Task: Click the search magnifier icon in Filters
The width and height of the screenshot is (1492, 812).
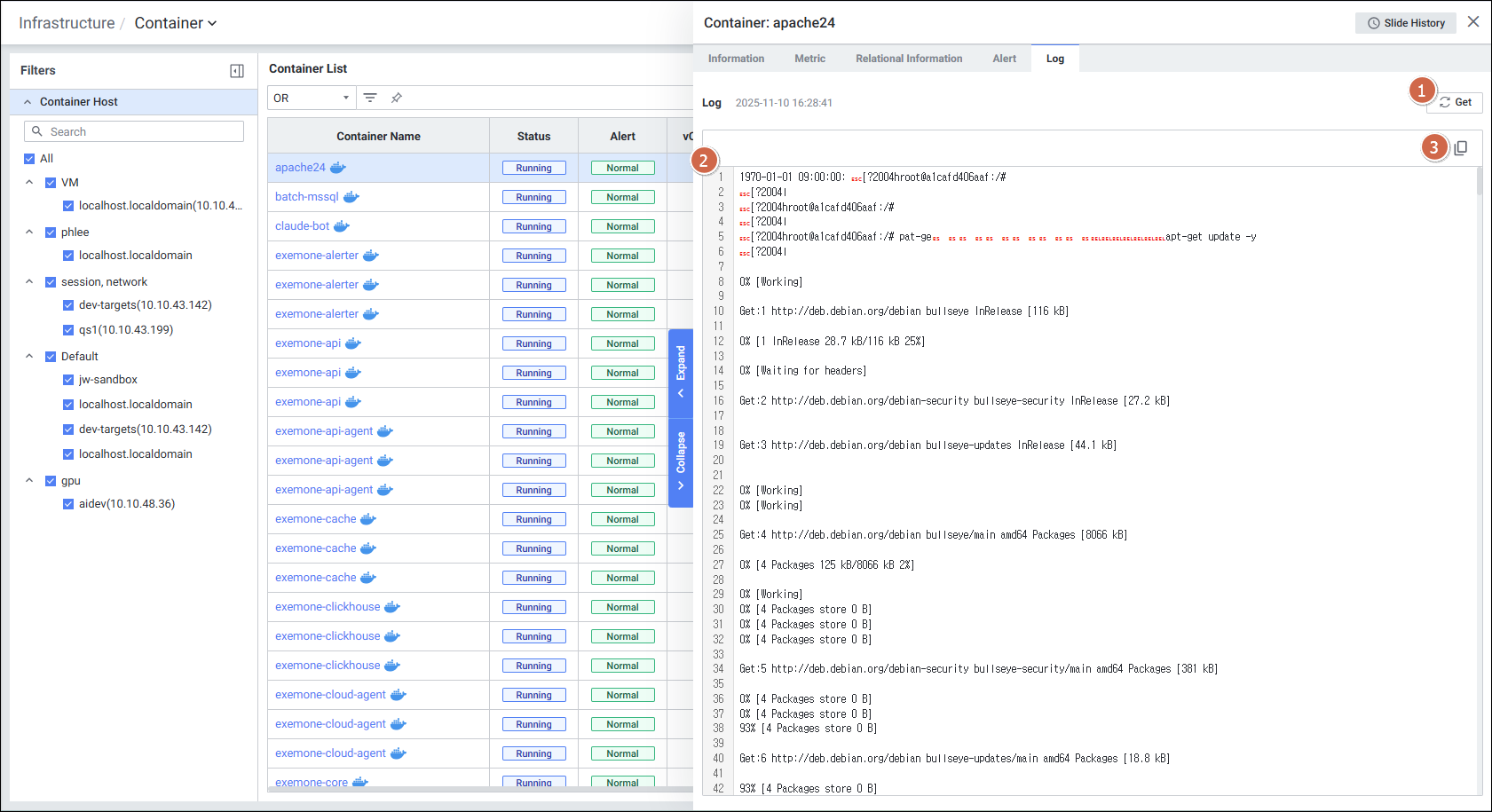Action: tap(37, 131)
